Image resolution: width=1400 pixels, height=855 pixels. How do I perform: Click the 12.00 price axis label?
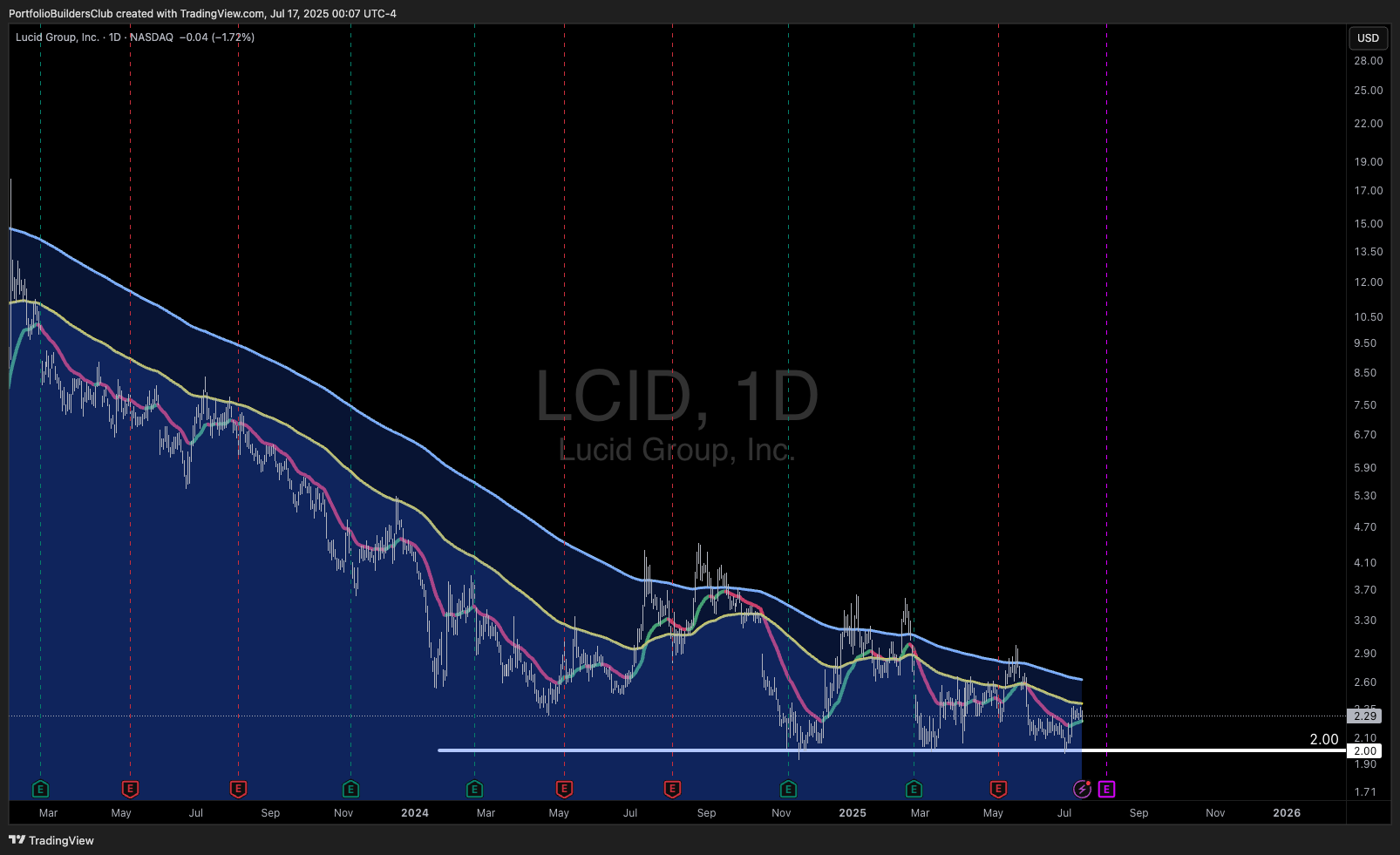(x=1369, y=282)
